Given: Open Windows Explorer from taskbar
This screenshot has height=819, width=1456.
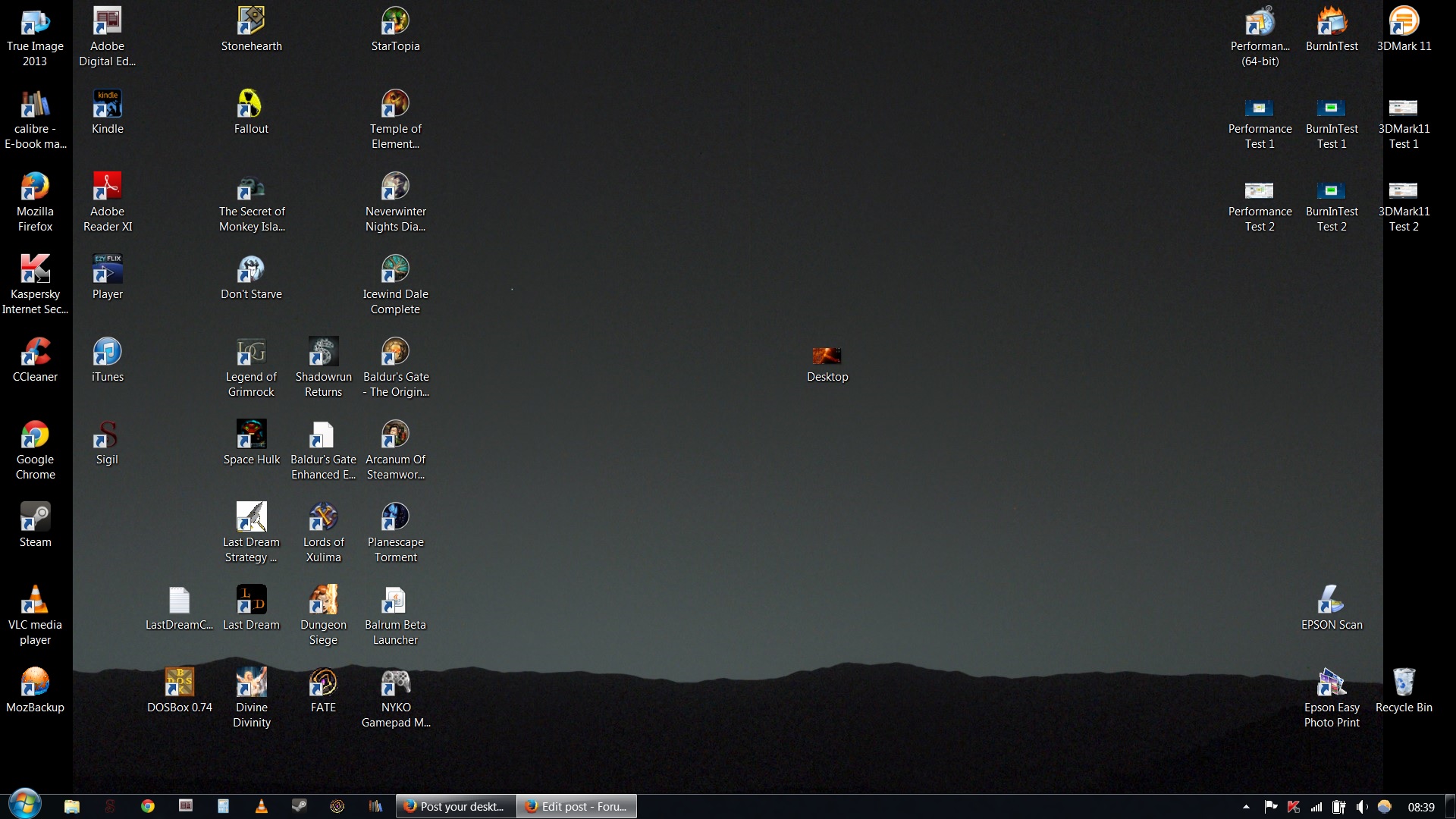Looking at the screenshot, I should 72,806.
